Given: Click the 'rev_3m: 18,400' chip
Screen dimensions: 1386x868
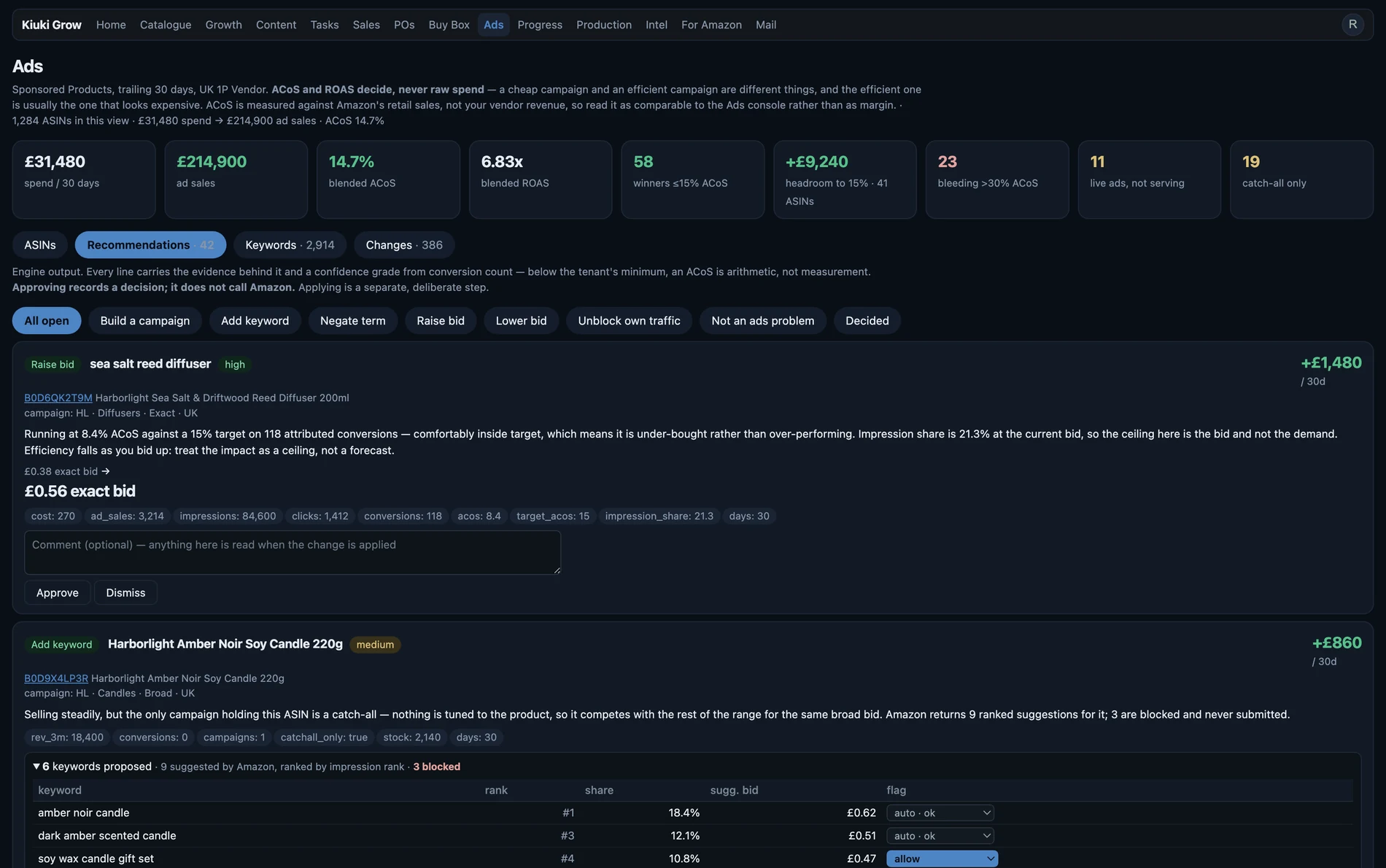Looking at the screenshot, I should pos(67,737).
